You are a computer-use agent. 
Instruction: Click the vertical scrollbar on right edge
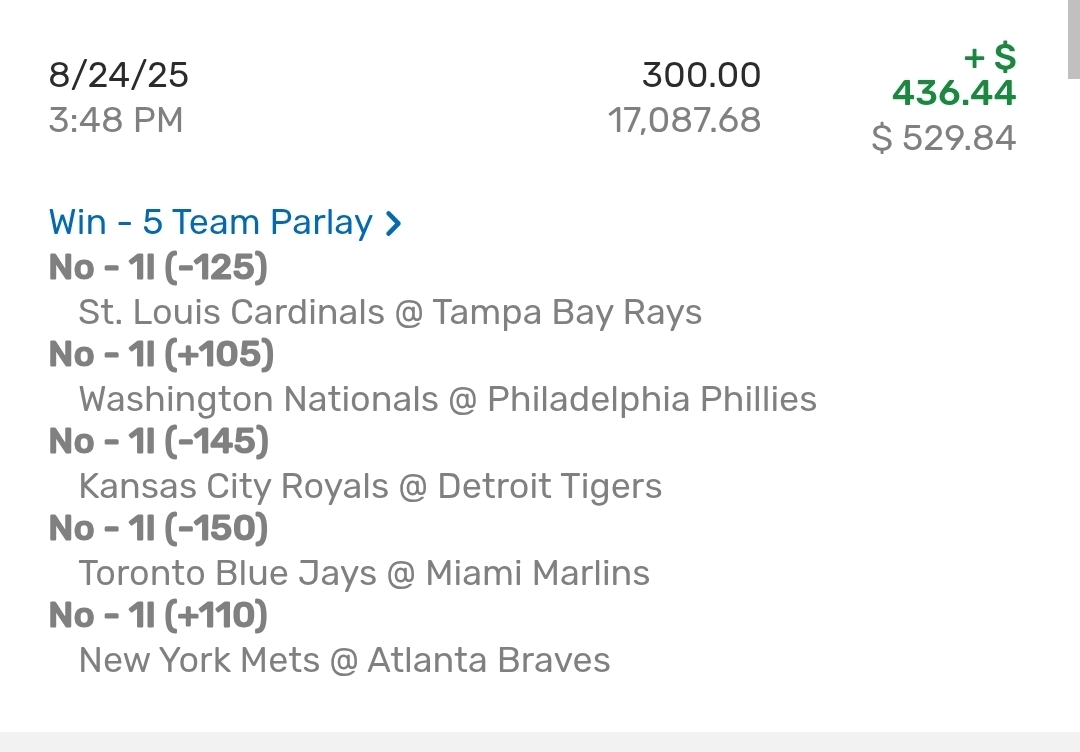(x=1074, y=40)
